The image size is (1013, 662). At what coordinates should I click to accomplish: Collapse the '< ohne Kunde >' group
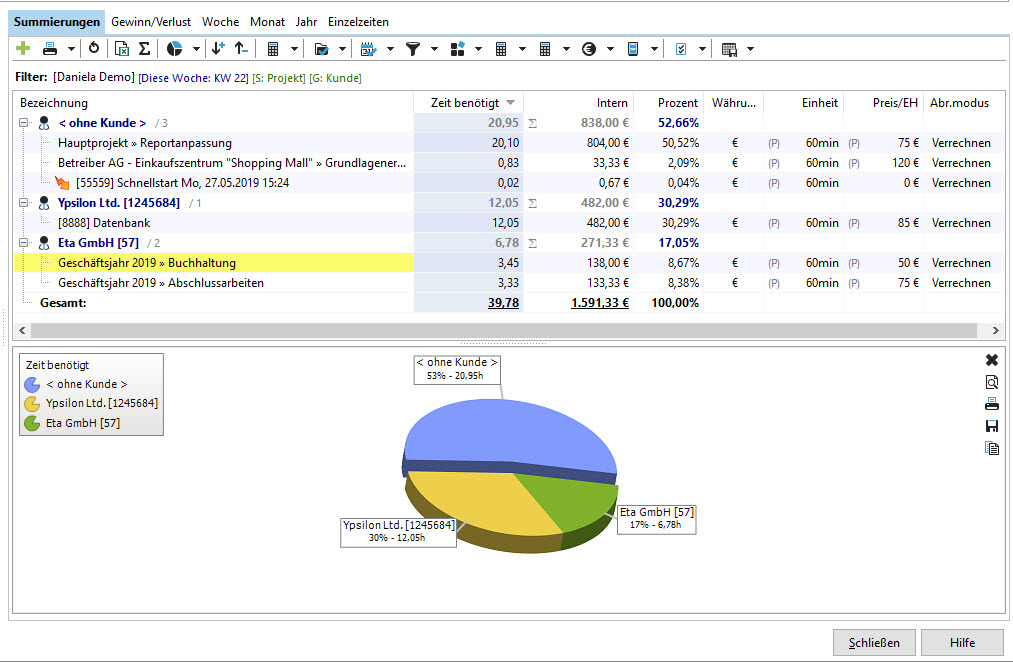pos(24,123)
